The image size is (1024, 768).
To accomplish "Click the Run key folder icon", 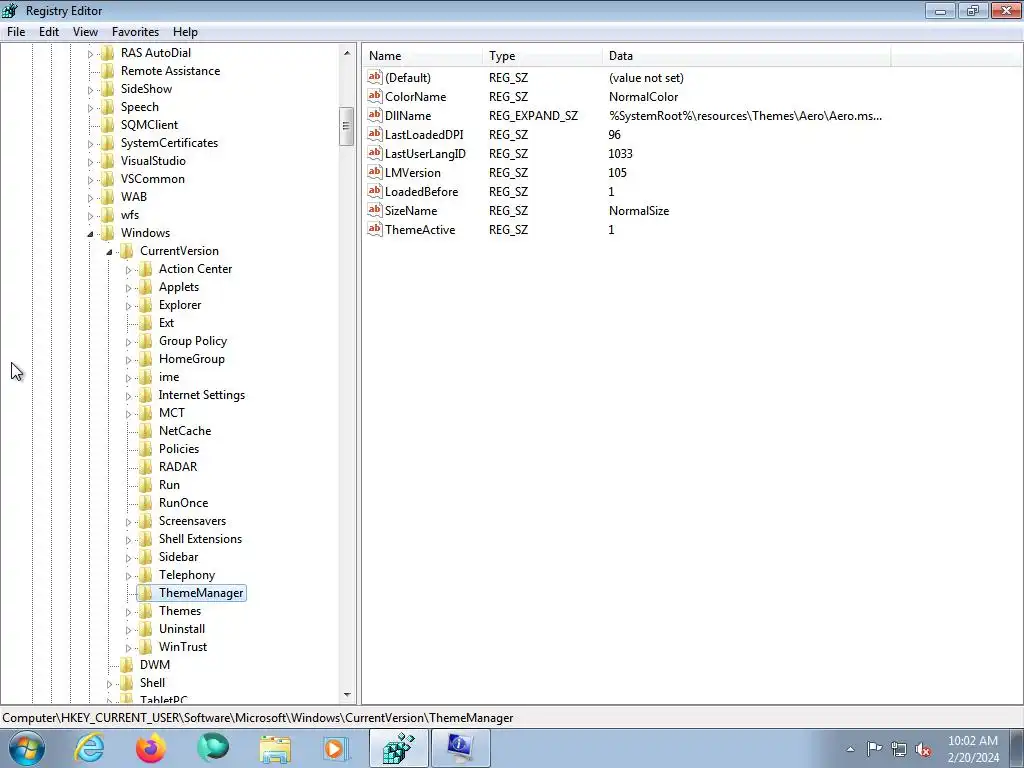I will [146, 485].
